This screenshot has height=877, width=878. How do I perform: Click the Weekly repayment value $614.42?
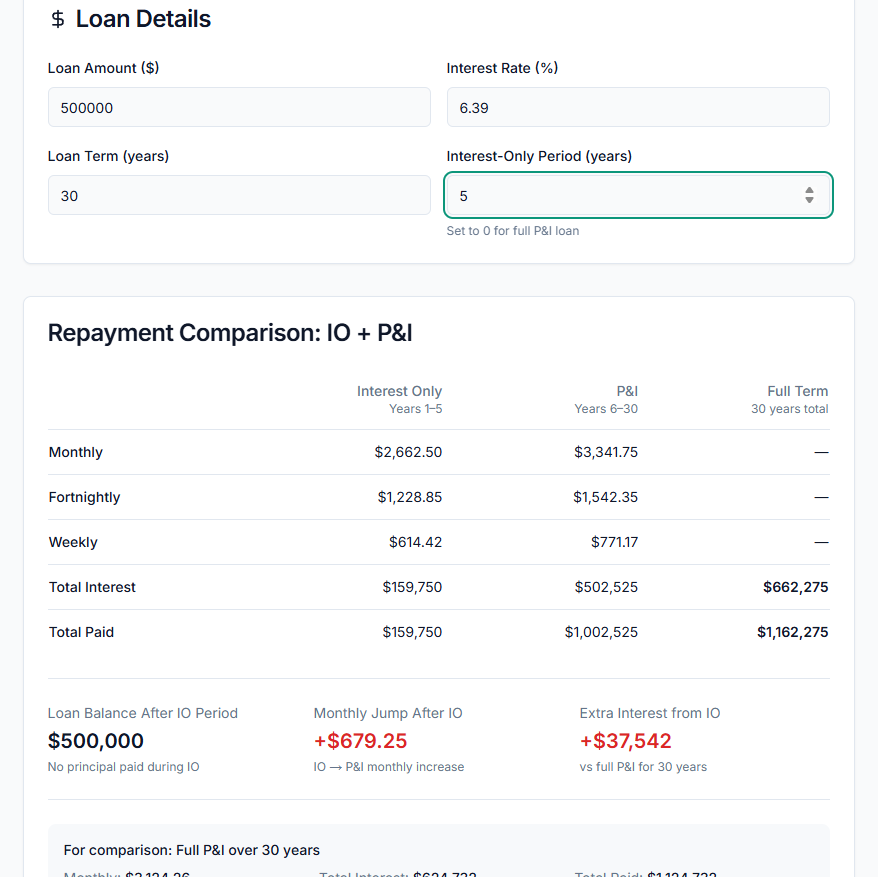click(413, 542)
